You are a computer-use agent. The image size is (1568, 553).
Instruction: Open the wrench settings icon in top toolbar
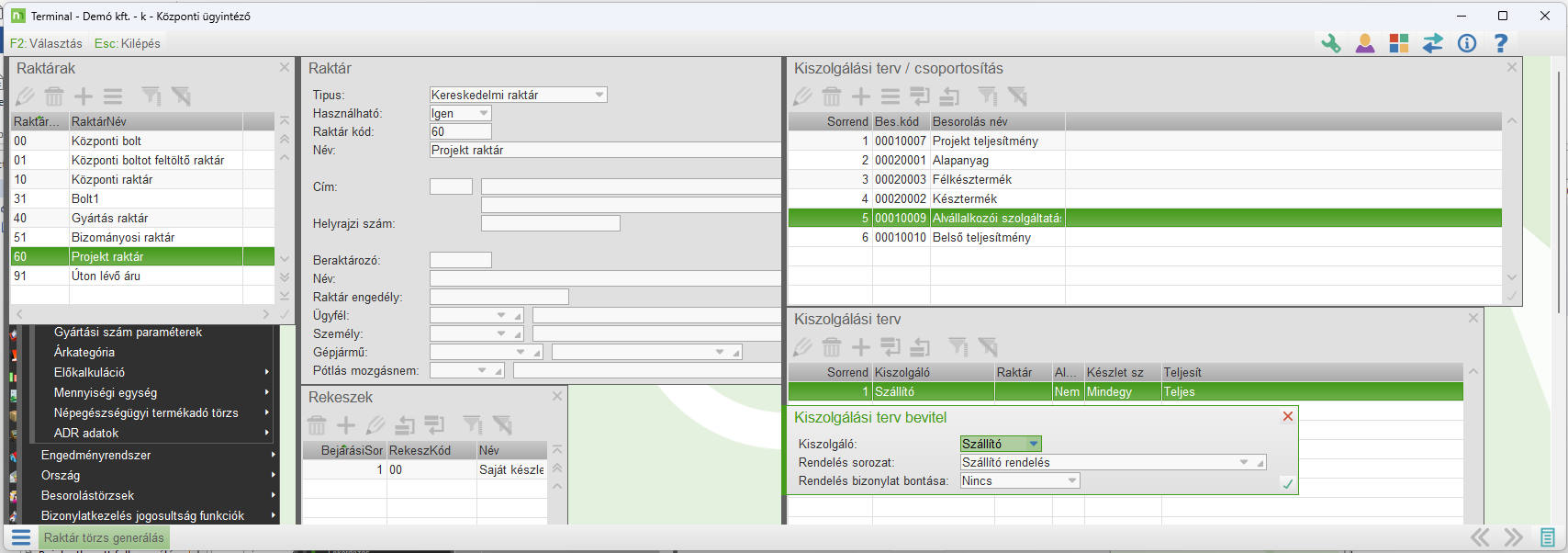pyautogui.click(x=1330, y=43)
